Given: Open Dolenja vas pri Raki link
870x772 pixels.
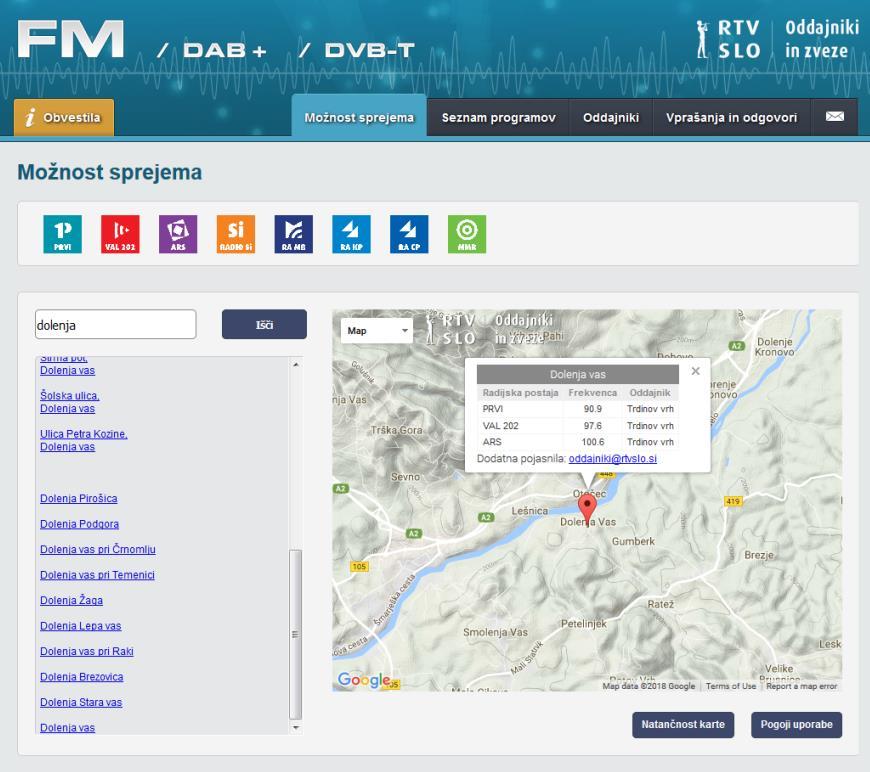Looking at the screenshot, I should [87, 652].
